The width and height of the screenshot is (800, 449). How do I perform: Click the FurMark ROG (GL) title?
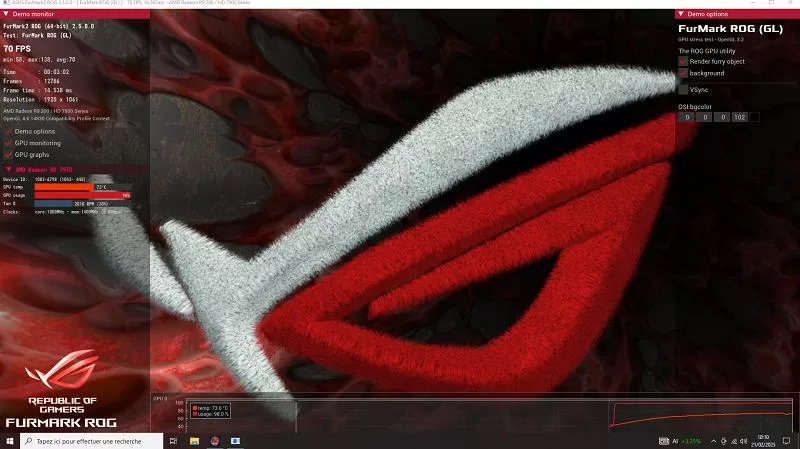pyautogui.click(x=730, y=29)
